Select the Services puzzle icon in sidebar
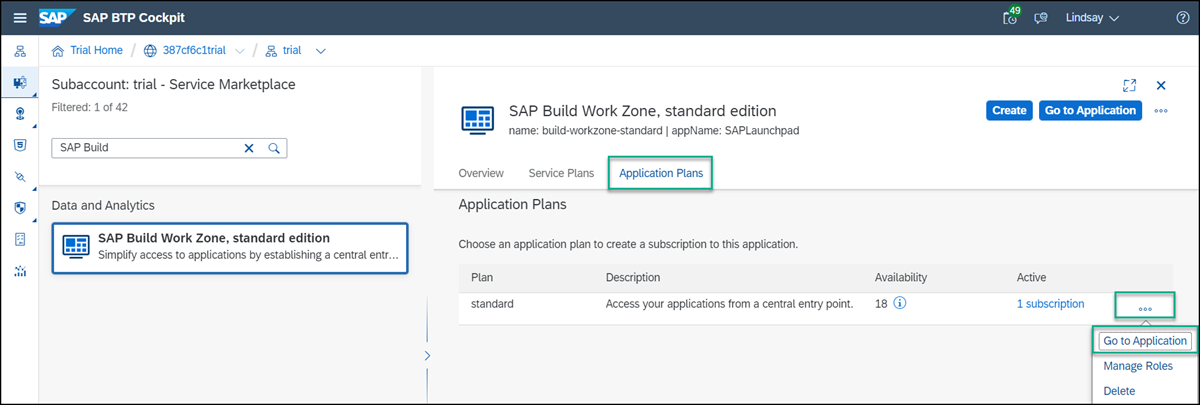1200x405 pixels. 20,82
